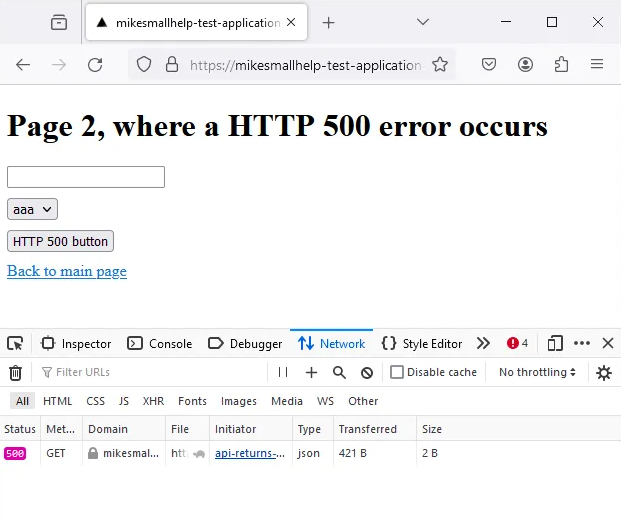The image size is (621, 519).
Task: Select the 500 status request row badge
Action: point(15,453)
